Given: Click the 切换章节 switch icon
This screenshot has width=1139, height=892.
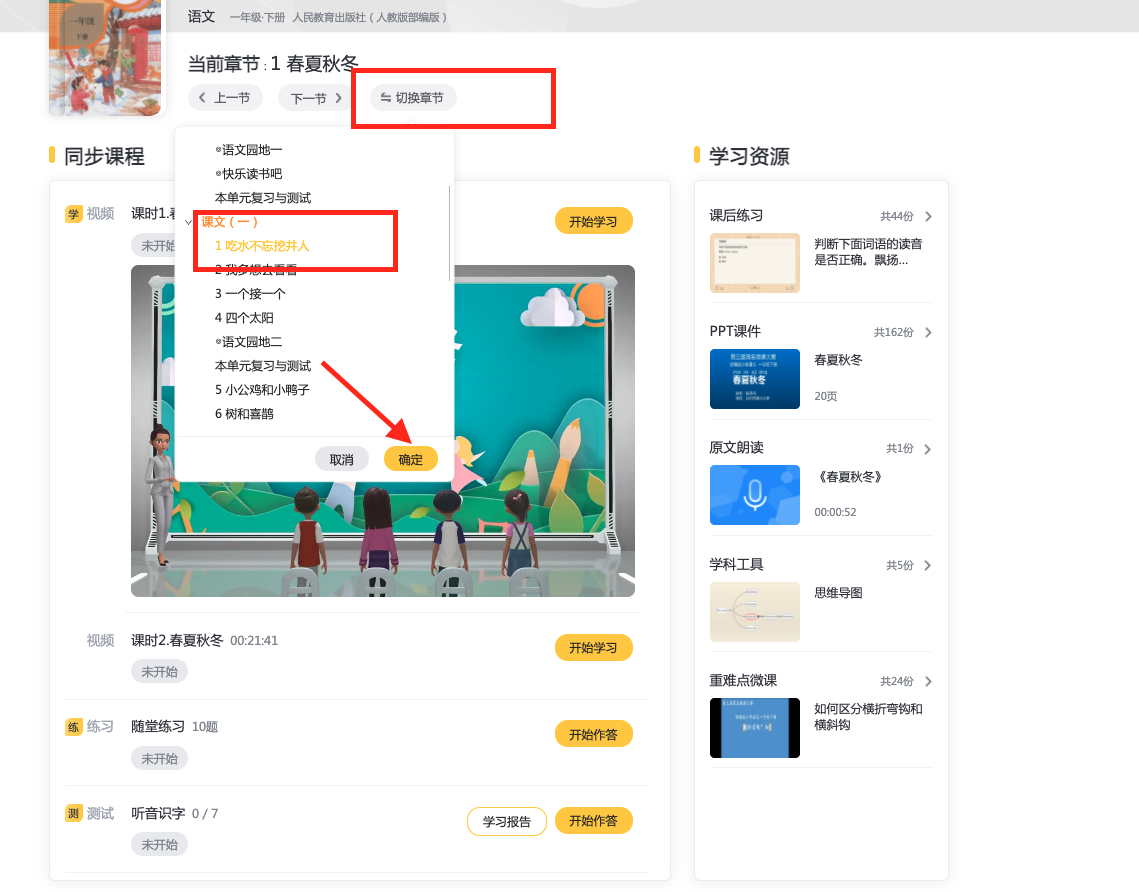Looking at the screenshot, I should click(x=386, y=98).
